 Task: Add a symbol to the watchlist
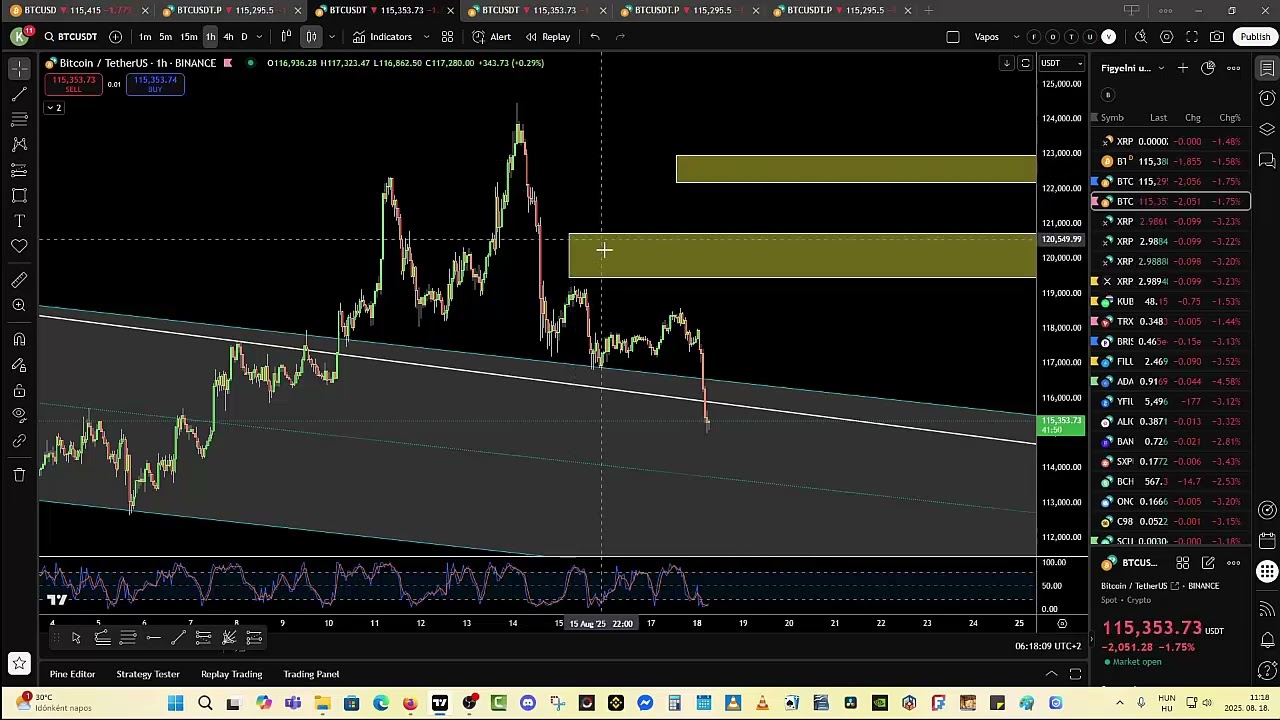(x=1183, y=68)
